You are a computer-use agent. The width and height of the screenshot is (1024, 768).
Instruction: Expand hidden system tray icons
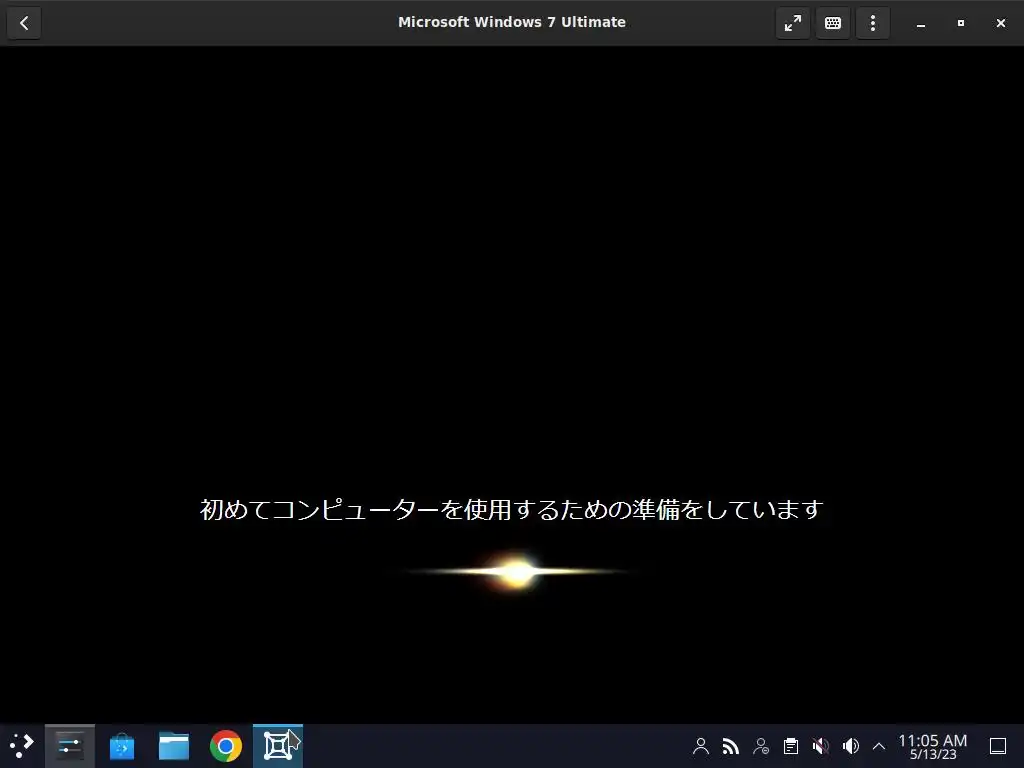(879, 746)
